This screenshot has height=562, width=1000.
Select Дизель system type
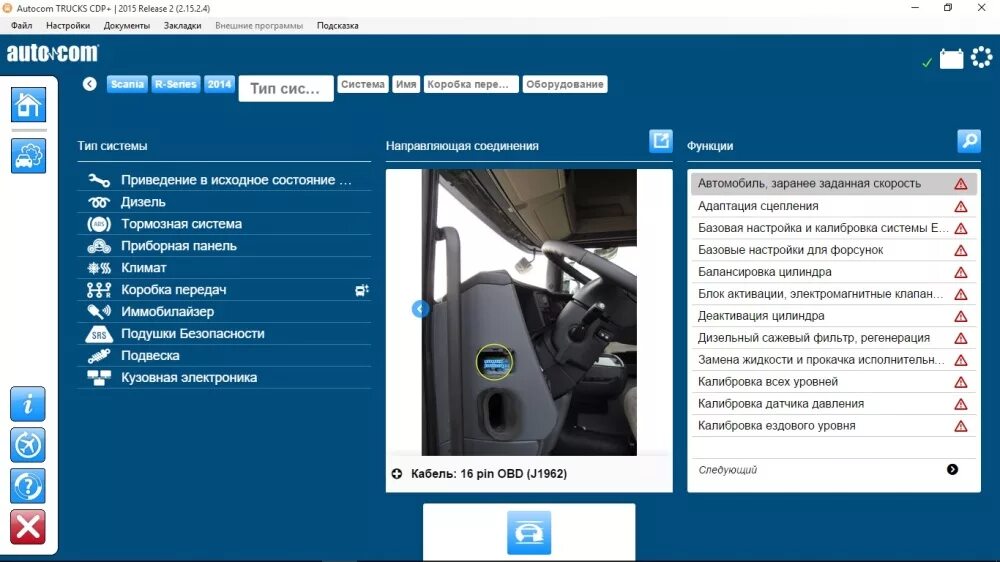224,202
